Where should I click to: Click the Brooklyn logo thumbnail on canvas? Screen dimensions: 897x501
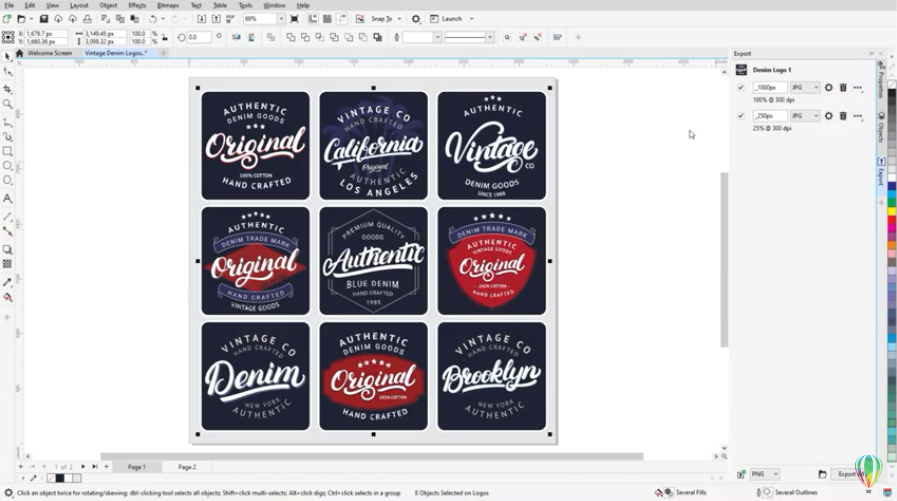tap(491, 376)
